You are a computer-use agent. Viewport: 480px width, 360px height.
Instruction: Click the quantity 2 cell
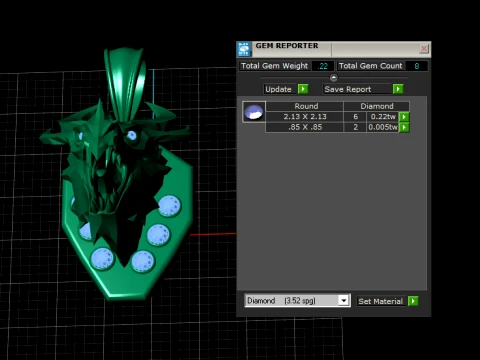355,127
